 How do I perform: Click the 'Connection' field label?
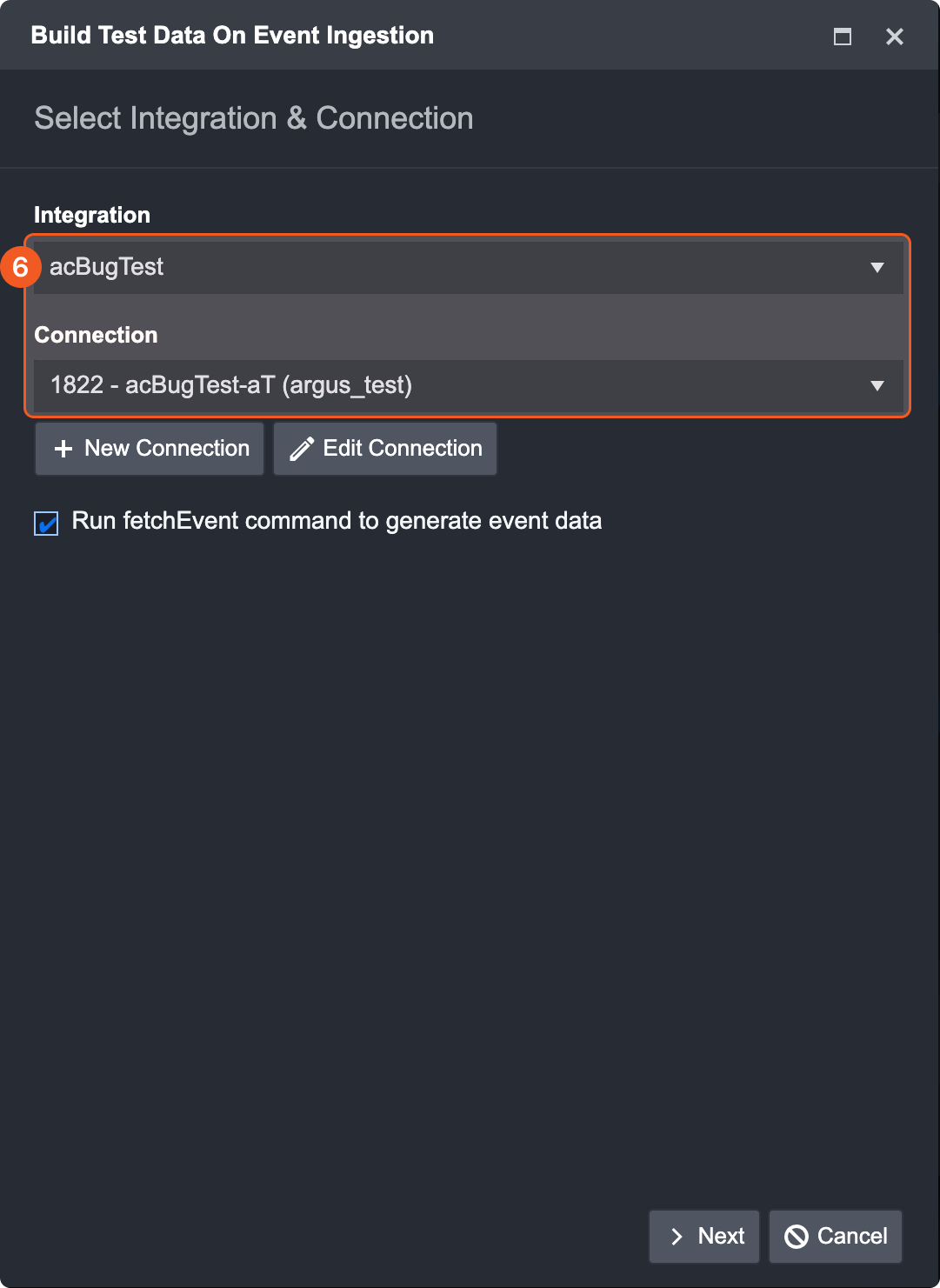click(96, 335)
